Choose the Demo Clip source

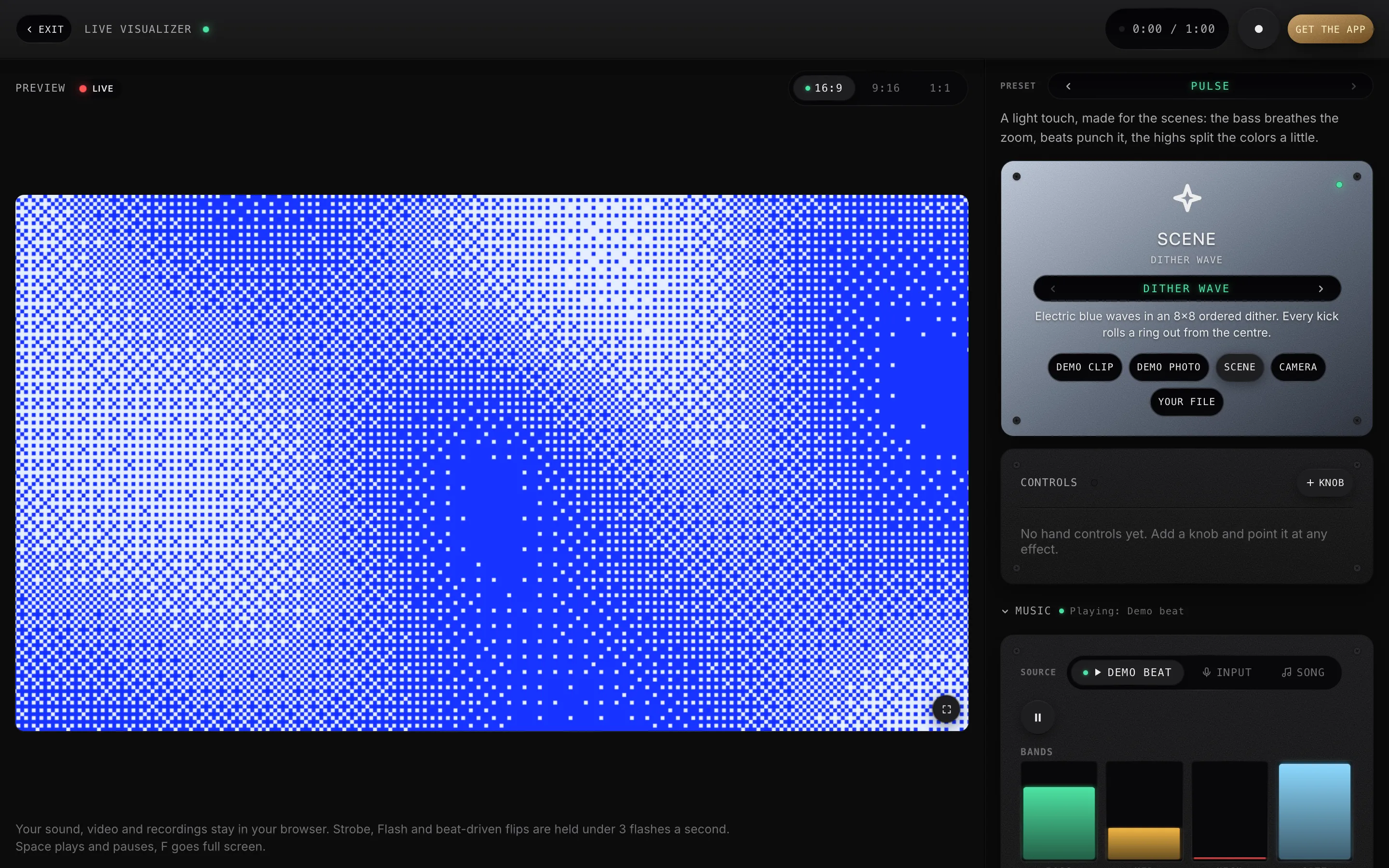[1084, 367]
